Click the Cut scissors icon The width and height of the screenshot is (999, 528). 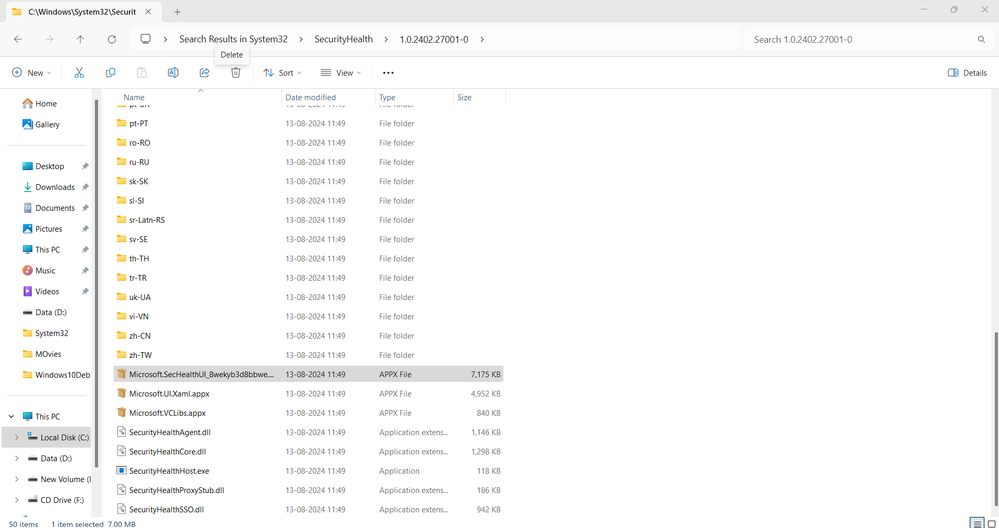[x=79, y=73]
